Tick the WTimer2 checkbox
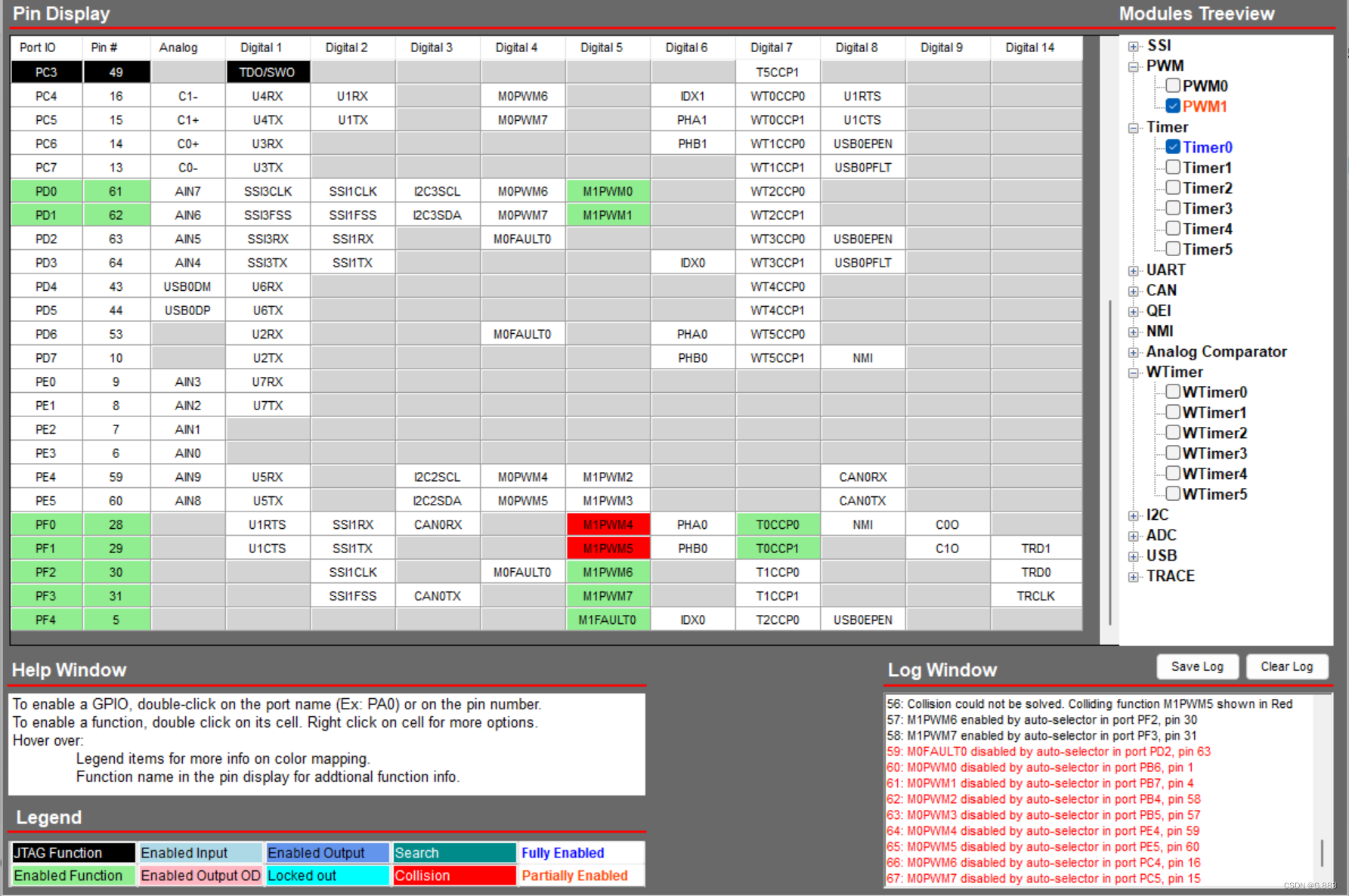Image resolution: width=1349 pixels, height=896 pixels. coord(1173,432)
